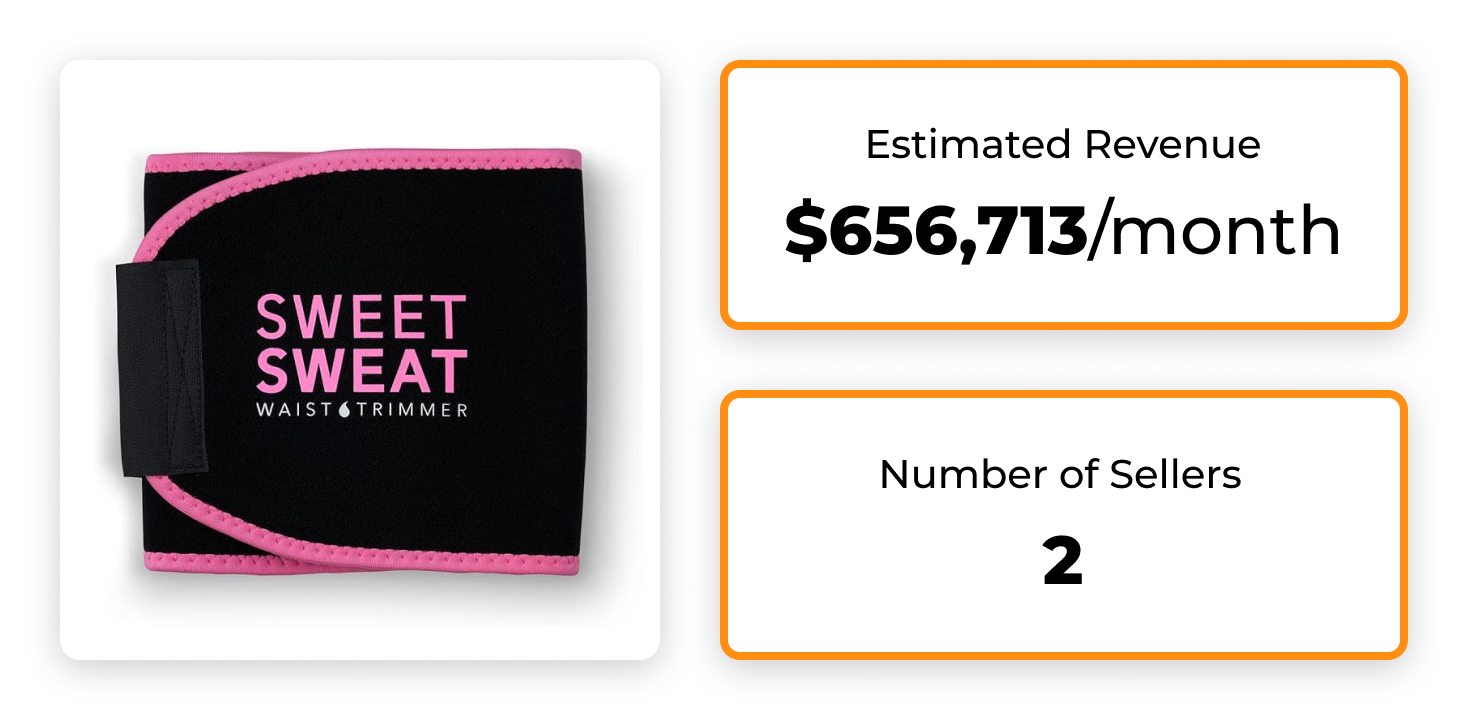Click the pink bottom trim of the belt
This screenshot has width=1468, height=720.
point(365,561)
